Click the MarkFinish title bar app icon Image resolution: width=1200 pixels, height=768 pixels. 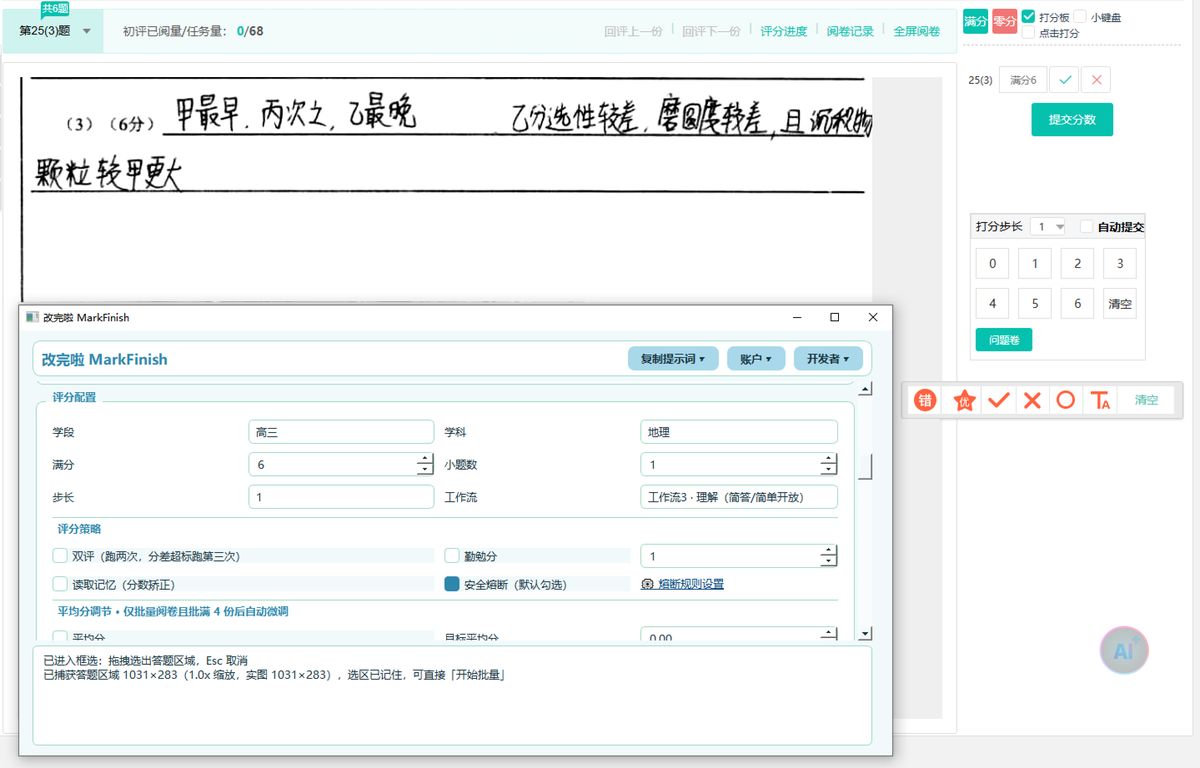click(x=33, y=317)
